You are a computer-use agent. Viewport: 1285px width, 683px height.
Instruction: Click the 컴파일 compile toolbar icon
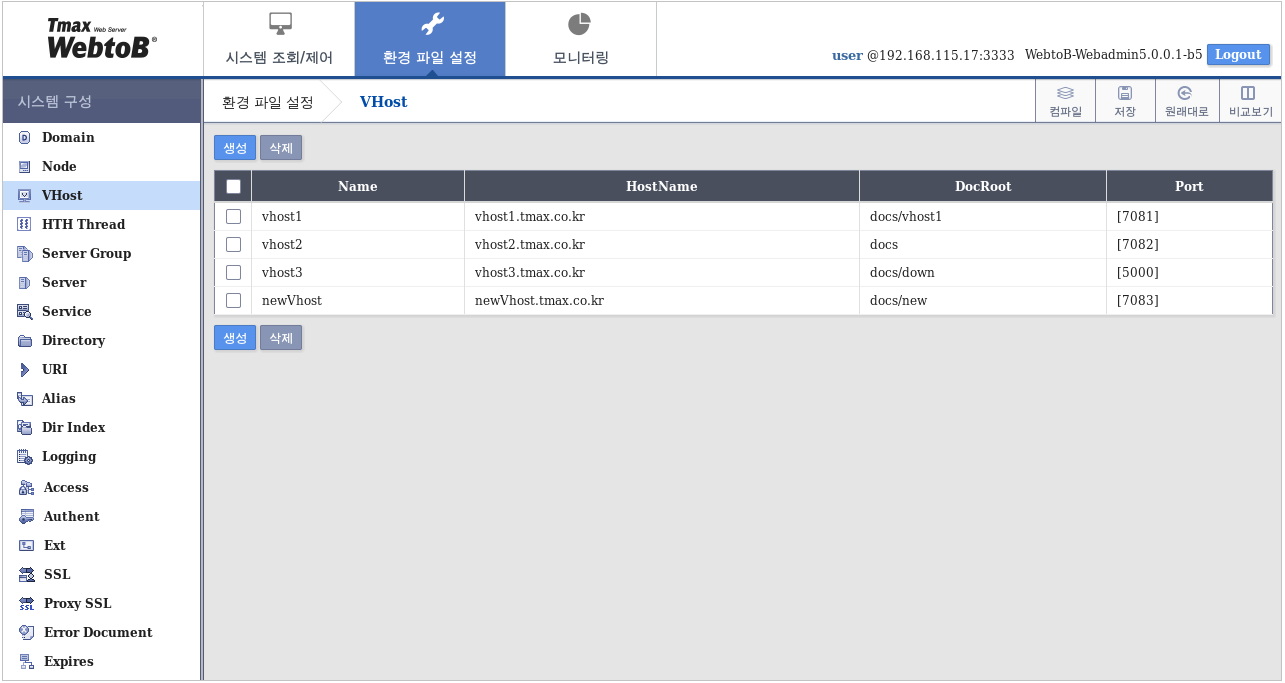[x=1066, y=93]
